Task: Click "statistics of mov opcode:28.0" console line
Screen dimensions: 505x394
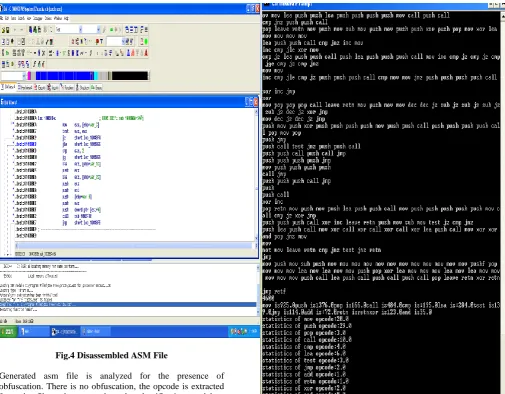Action: coord(305,319)
